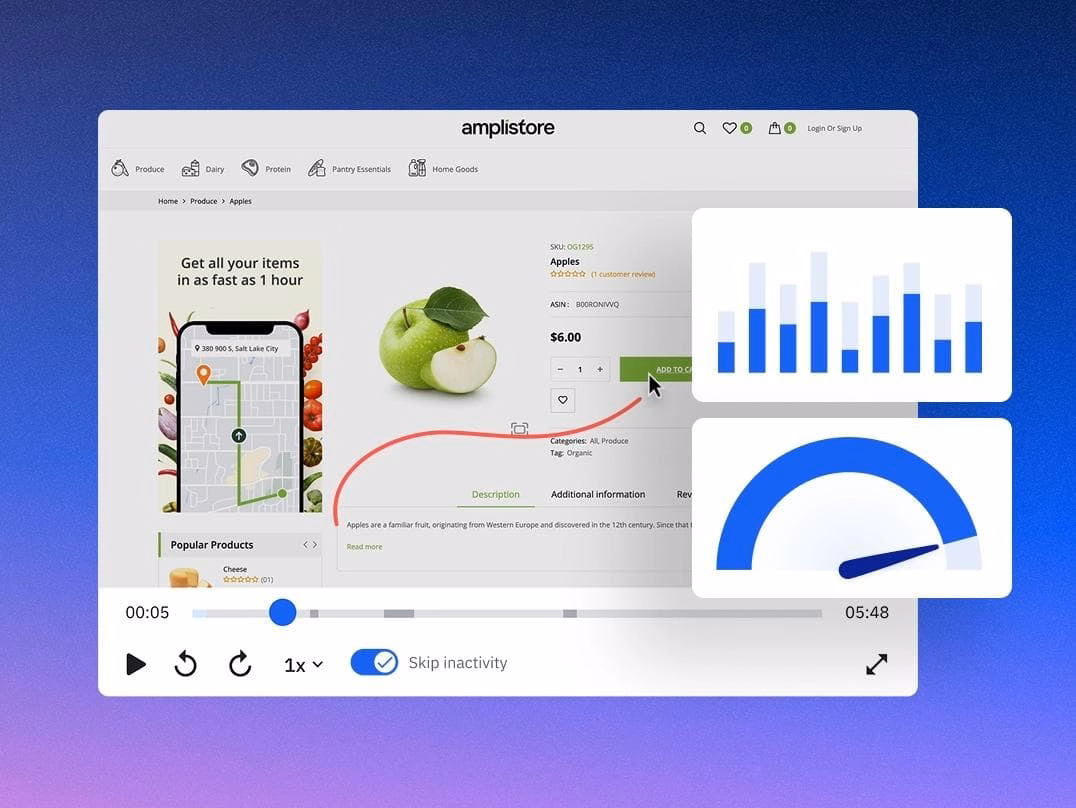Decrease quantity with the minus button
Image resolution: width=1076 pixels, height=808 pixels.
(560, 369)
